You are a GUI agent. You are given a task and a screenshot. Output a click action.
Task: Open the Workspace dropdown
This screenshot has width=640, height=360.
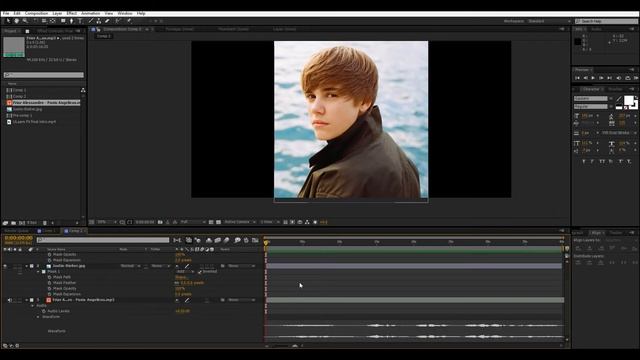coord(549,21)
